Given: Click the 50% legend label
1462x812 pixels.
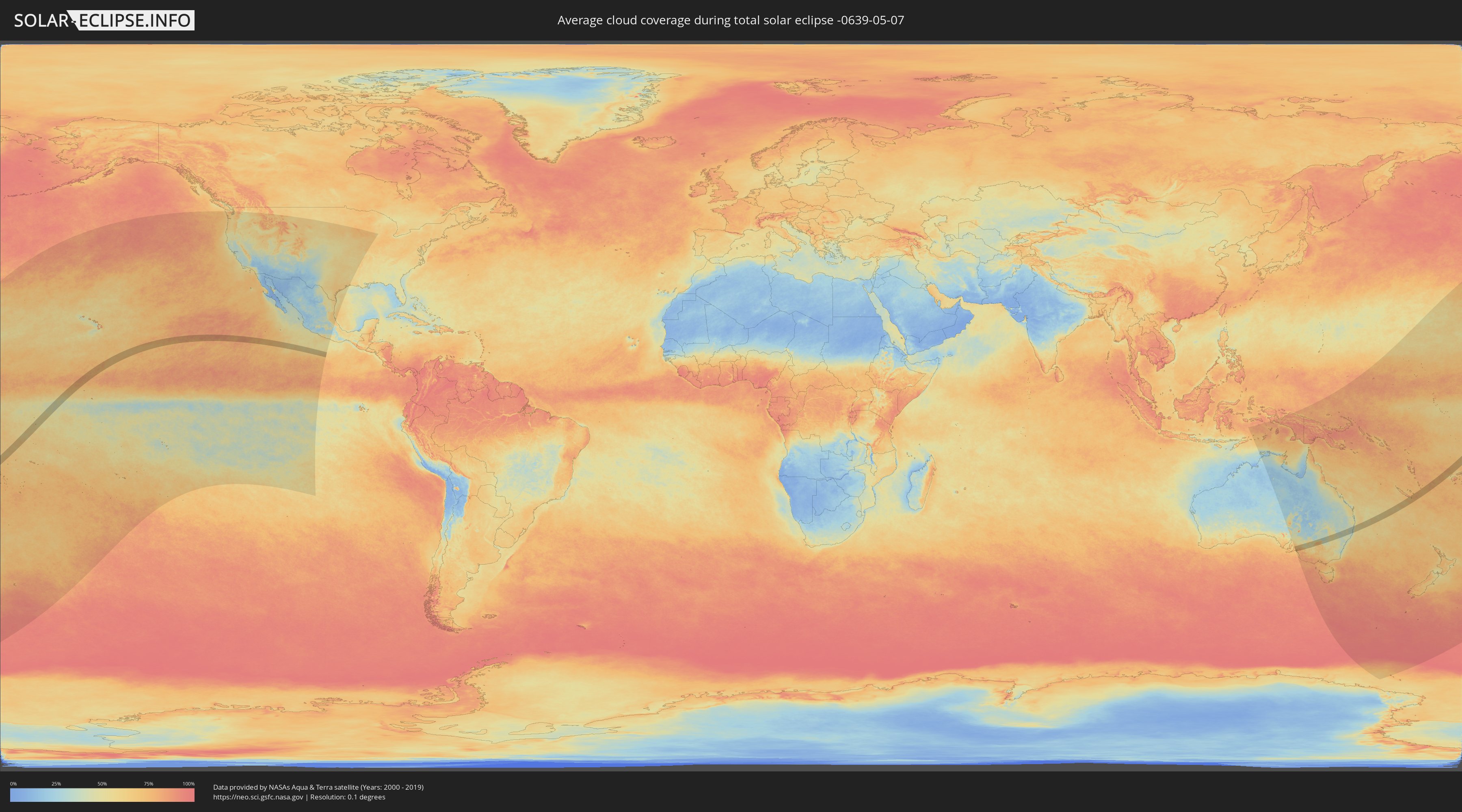Looking at the screenshot, I should 102,784.
